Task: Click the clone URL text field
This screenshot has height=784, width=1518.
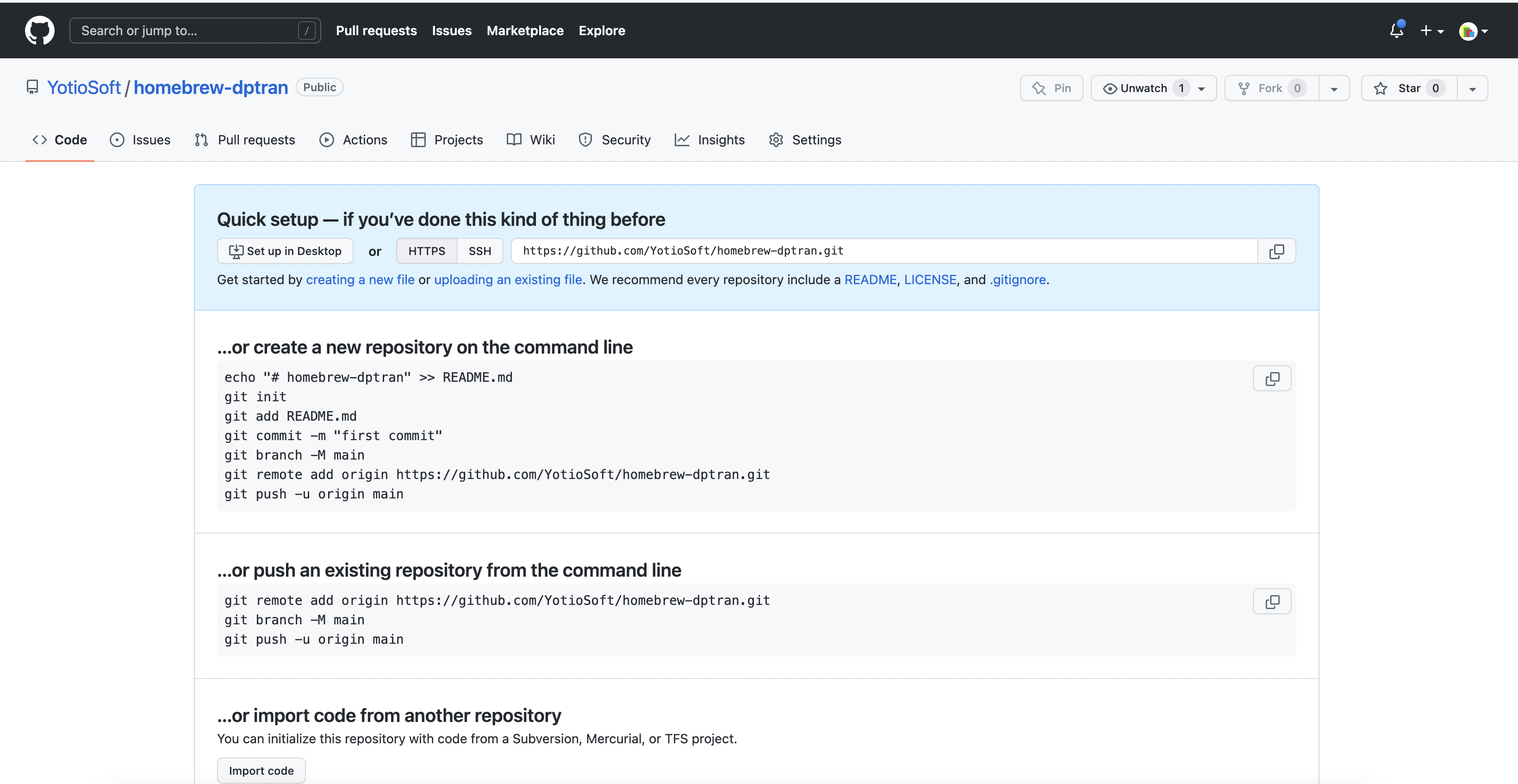Action: tap(884, 251)
